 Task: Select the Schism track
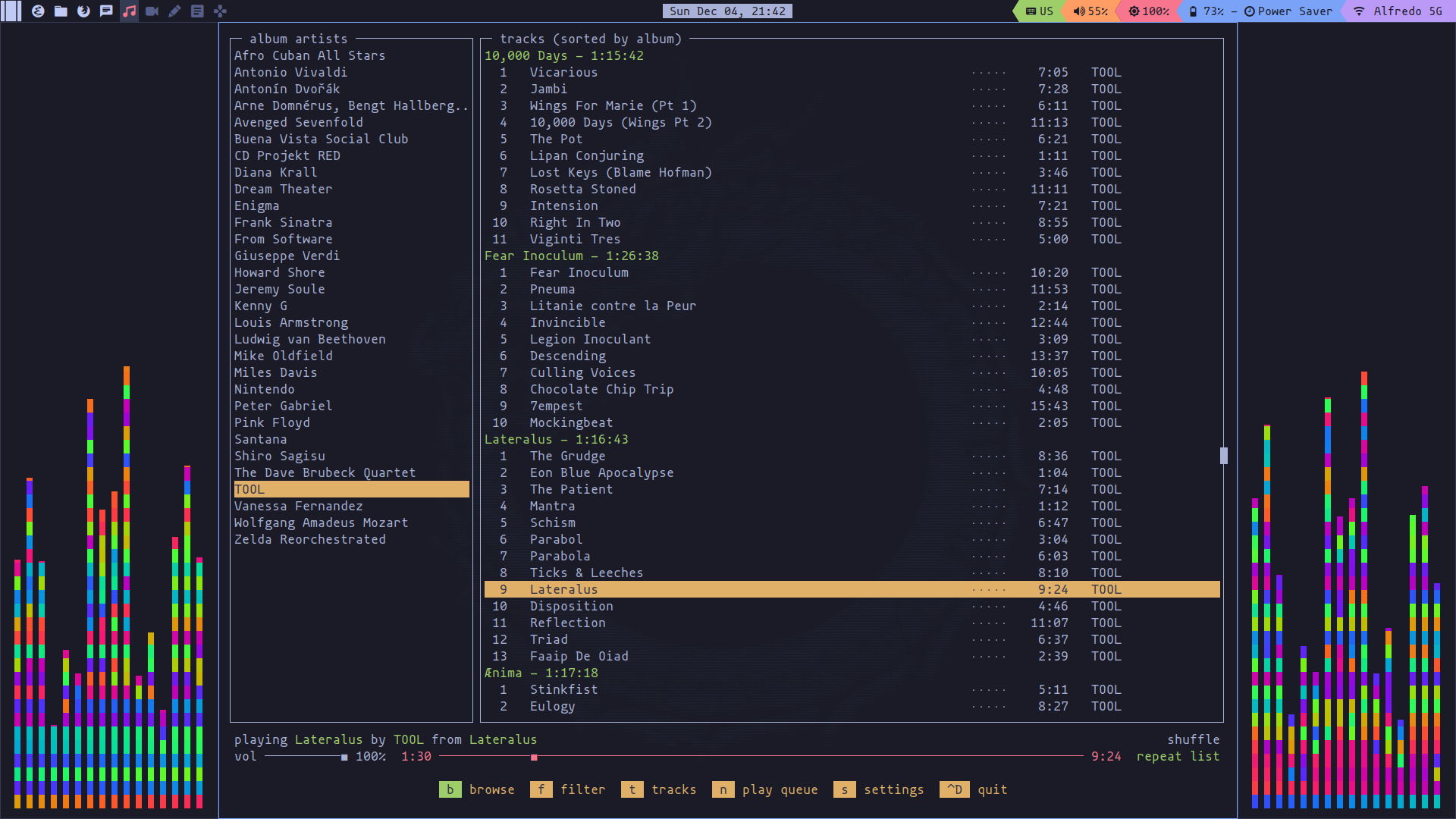click(852, 522)
